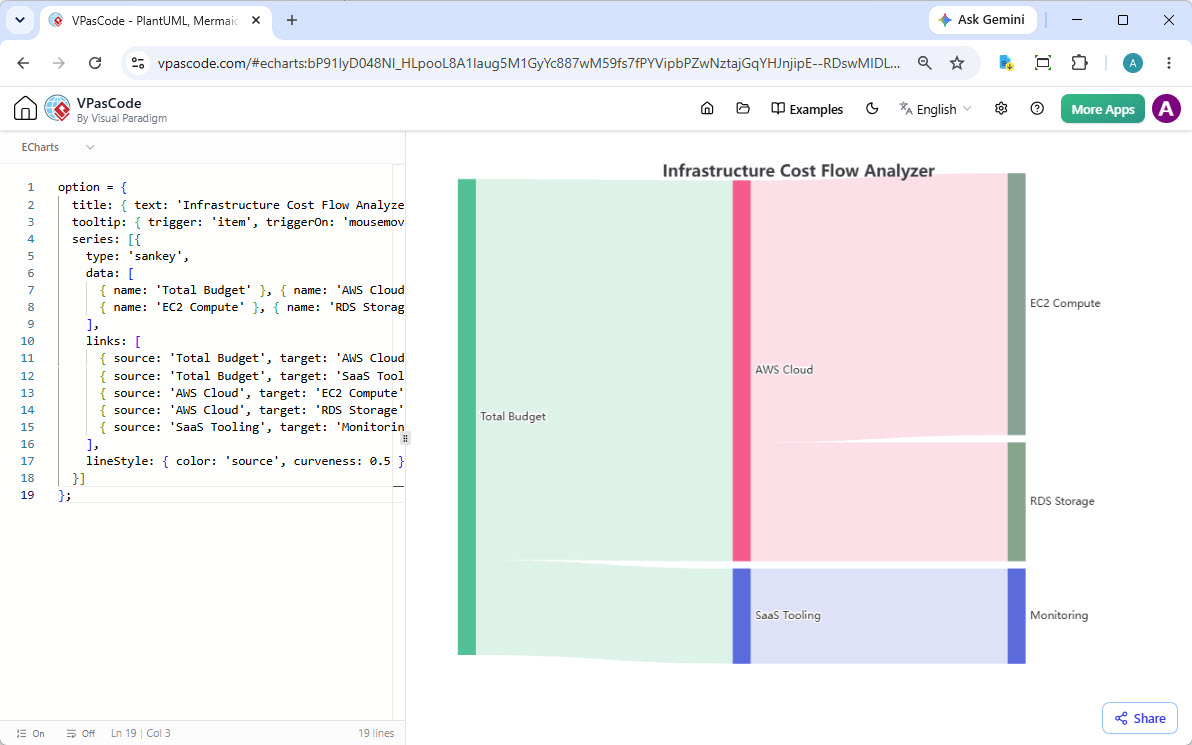This screenshot has height=745, width=1192.
Task: Click the AWS Cloud to EC2 Compute flow
Action: 879,306
